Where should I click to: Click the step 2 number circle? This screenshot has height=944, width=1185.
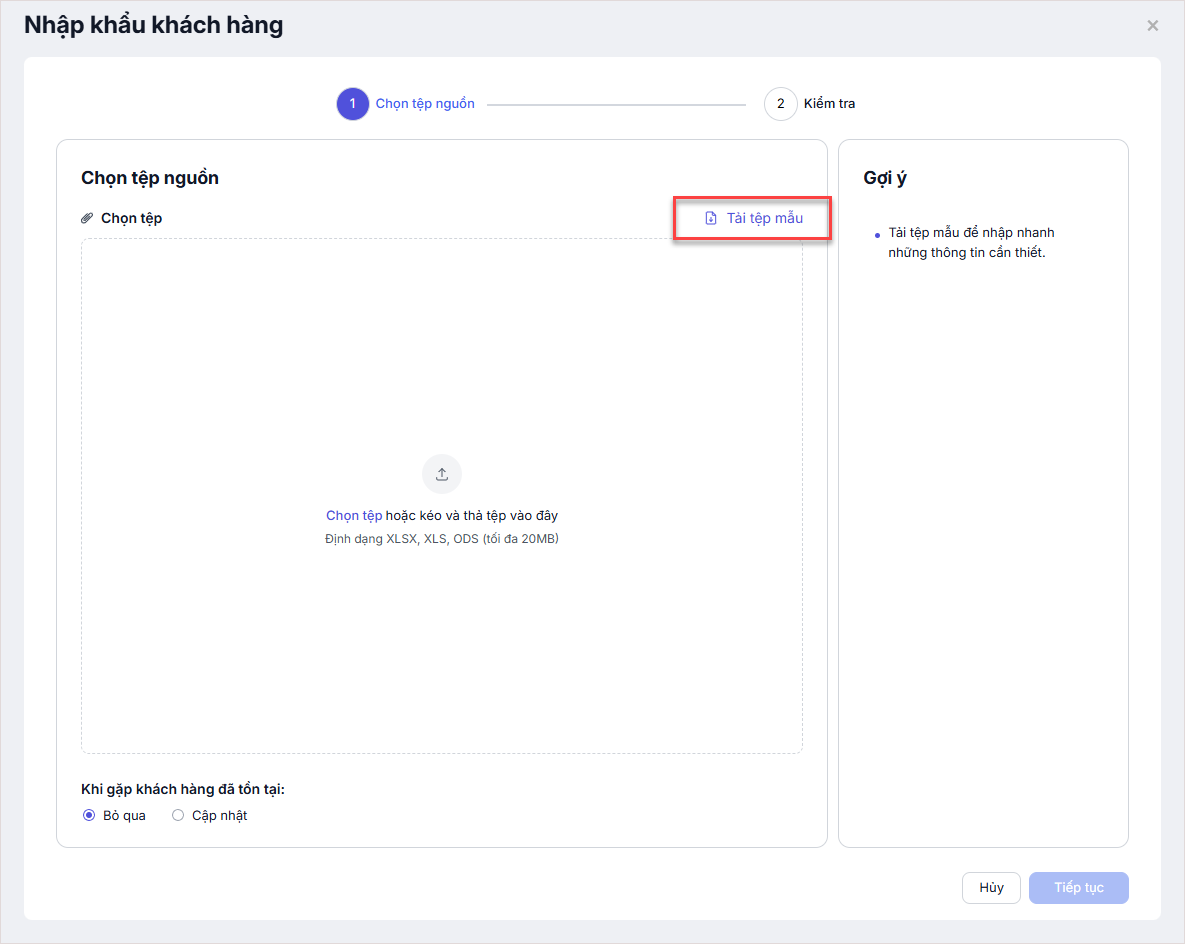click(780, 104)
